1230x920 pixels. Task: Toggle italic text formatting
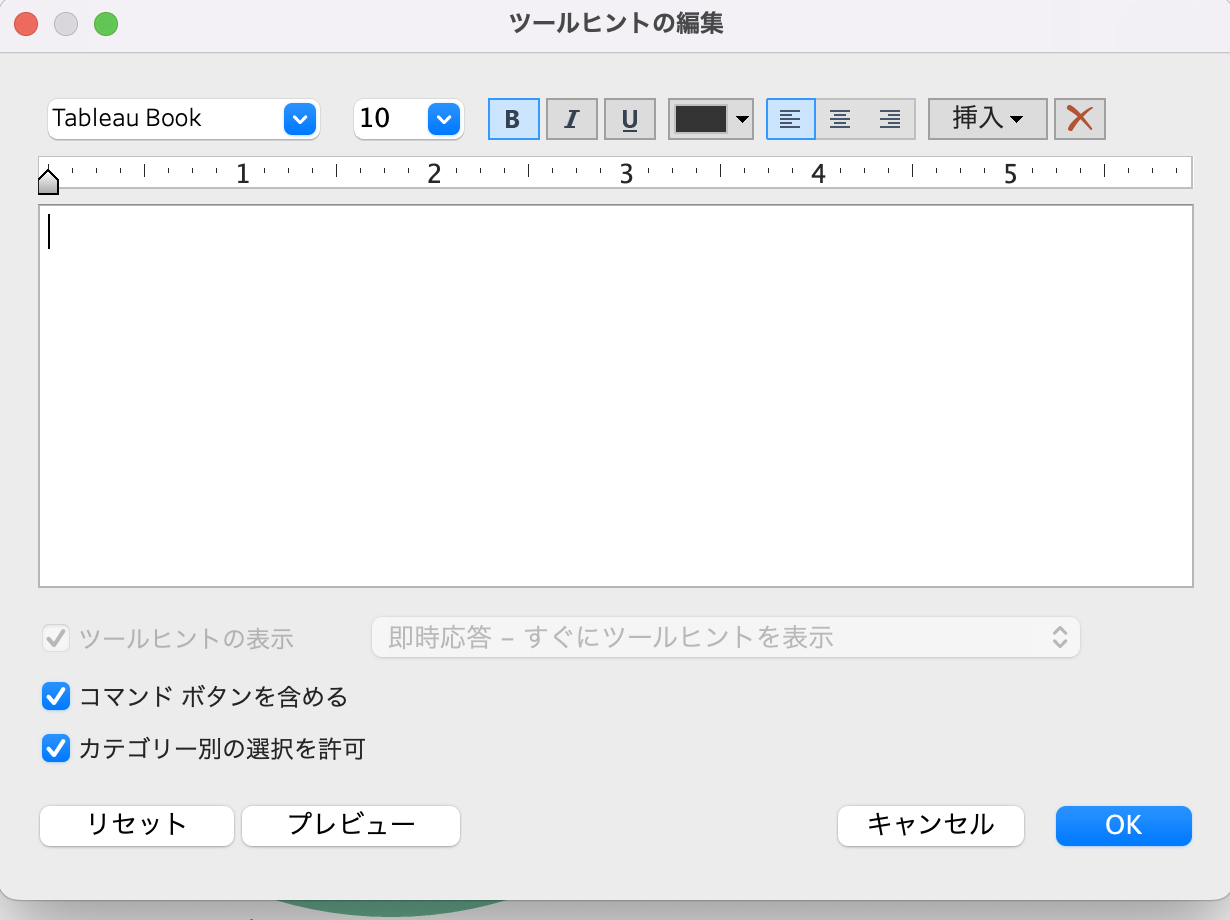tap(571, 119)
